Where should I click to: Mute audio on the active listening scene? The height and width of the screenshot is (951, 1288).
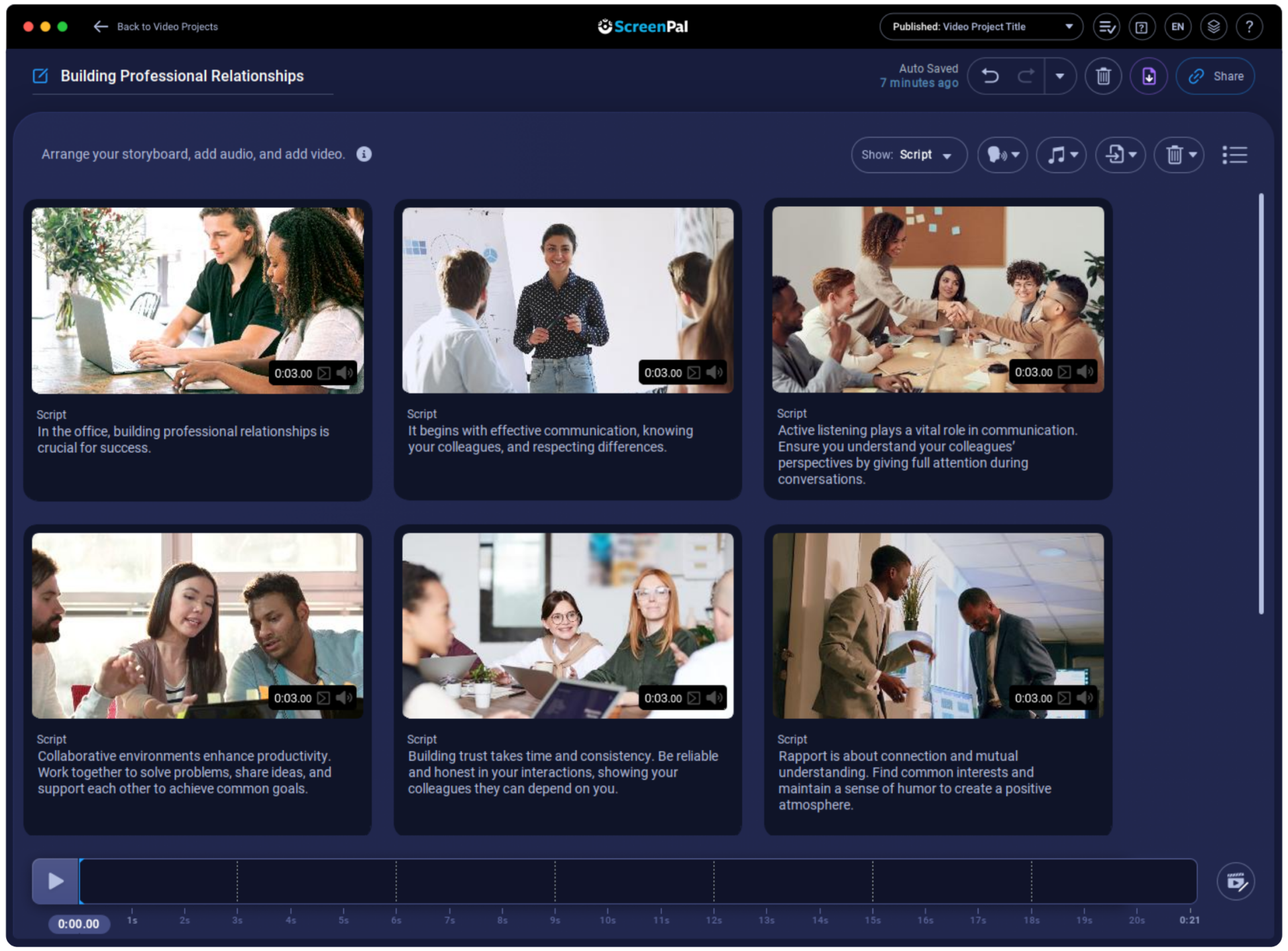[1086, 372]
